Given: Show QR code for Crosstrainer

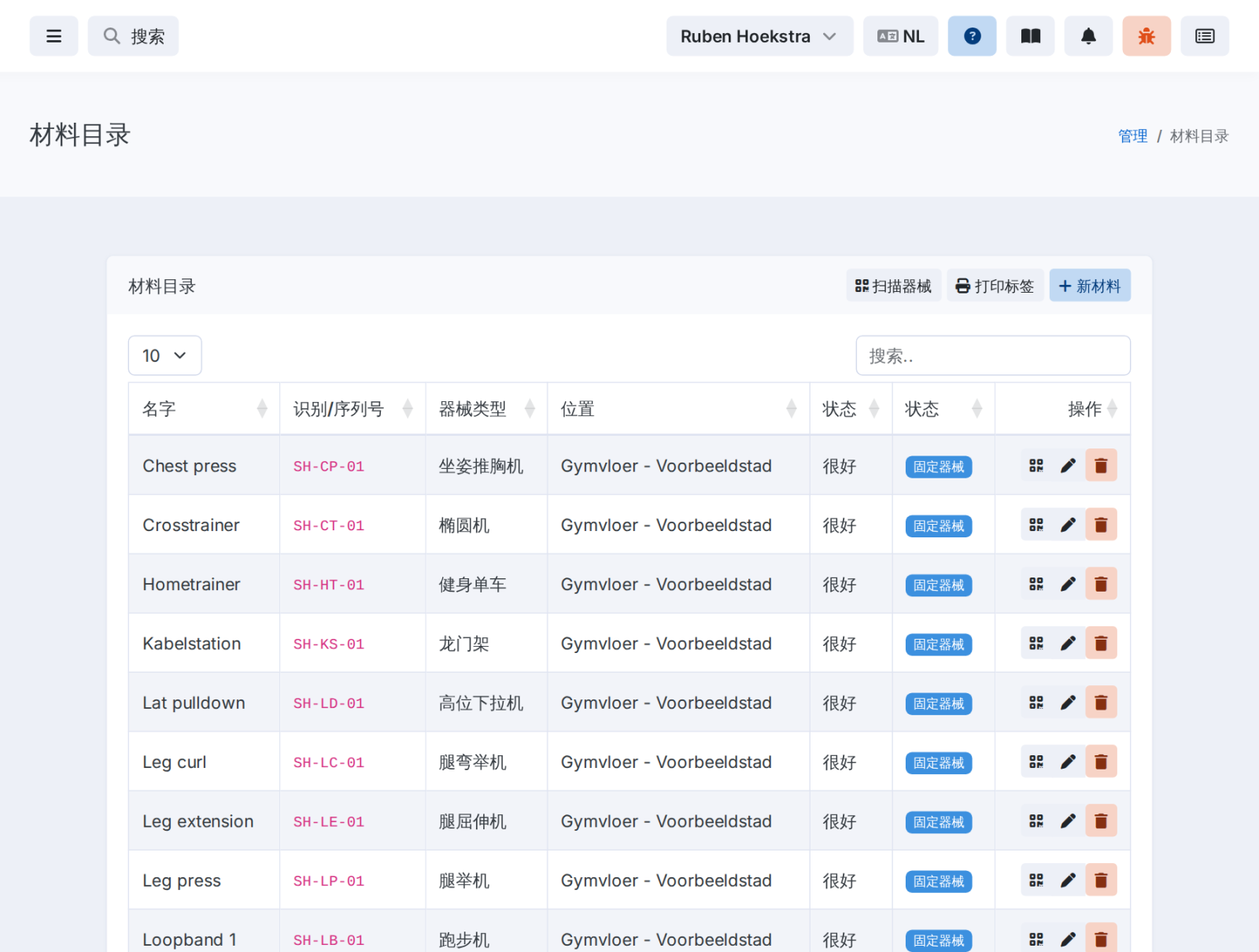Looking at the screenshot, I should point(1036,525).
